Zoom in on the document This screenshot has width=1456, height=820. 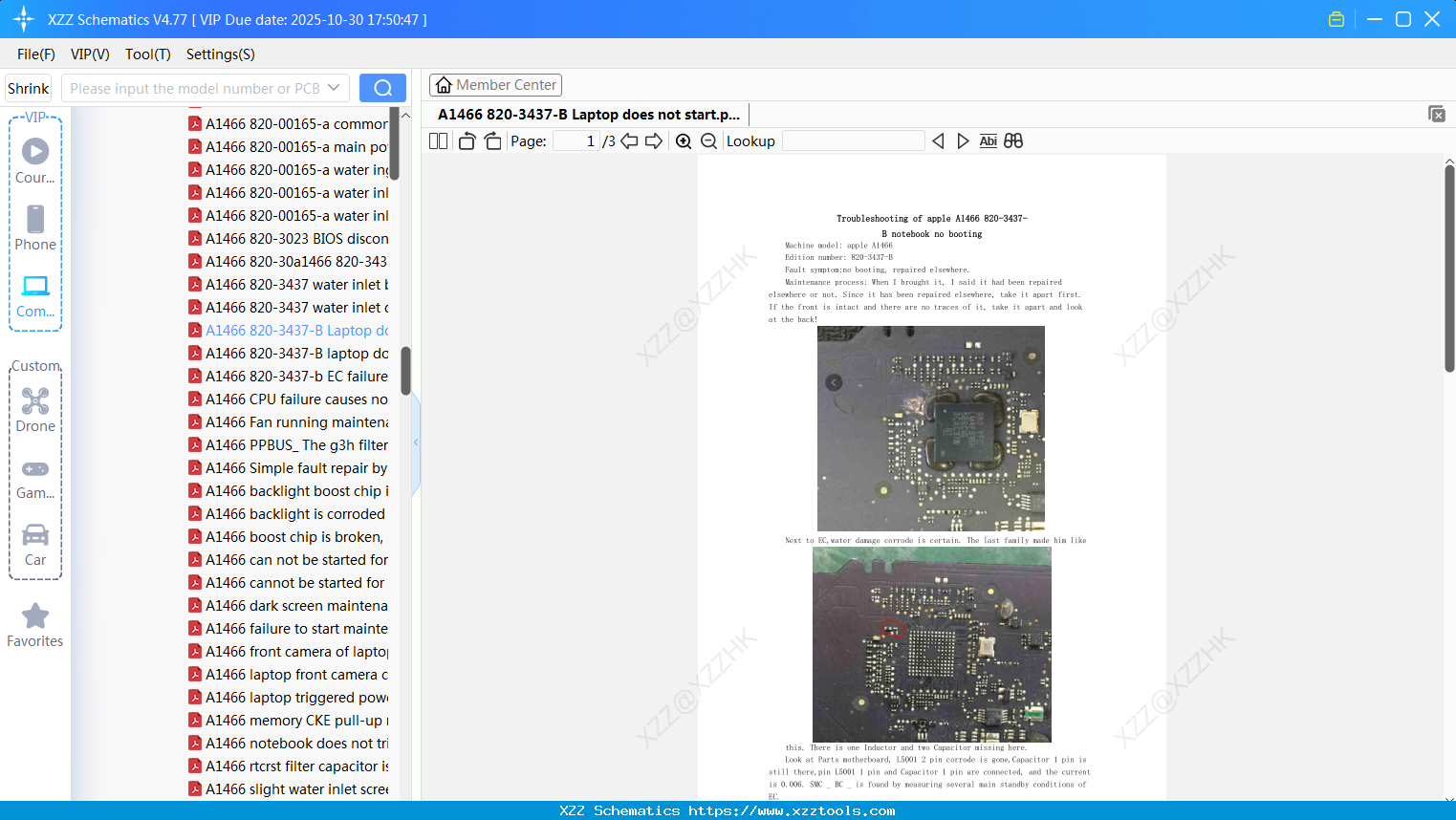[x=684, y=140]
